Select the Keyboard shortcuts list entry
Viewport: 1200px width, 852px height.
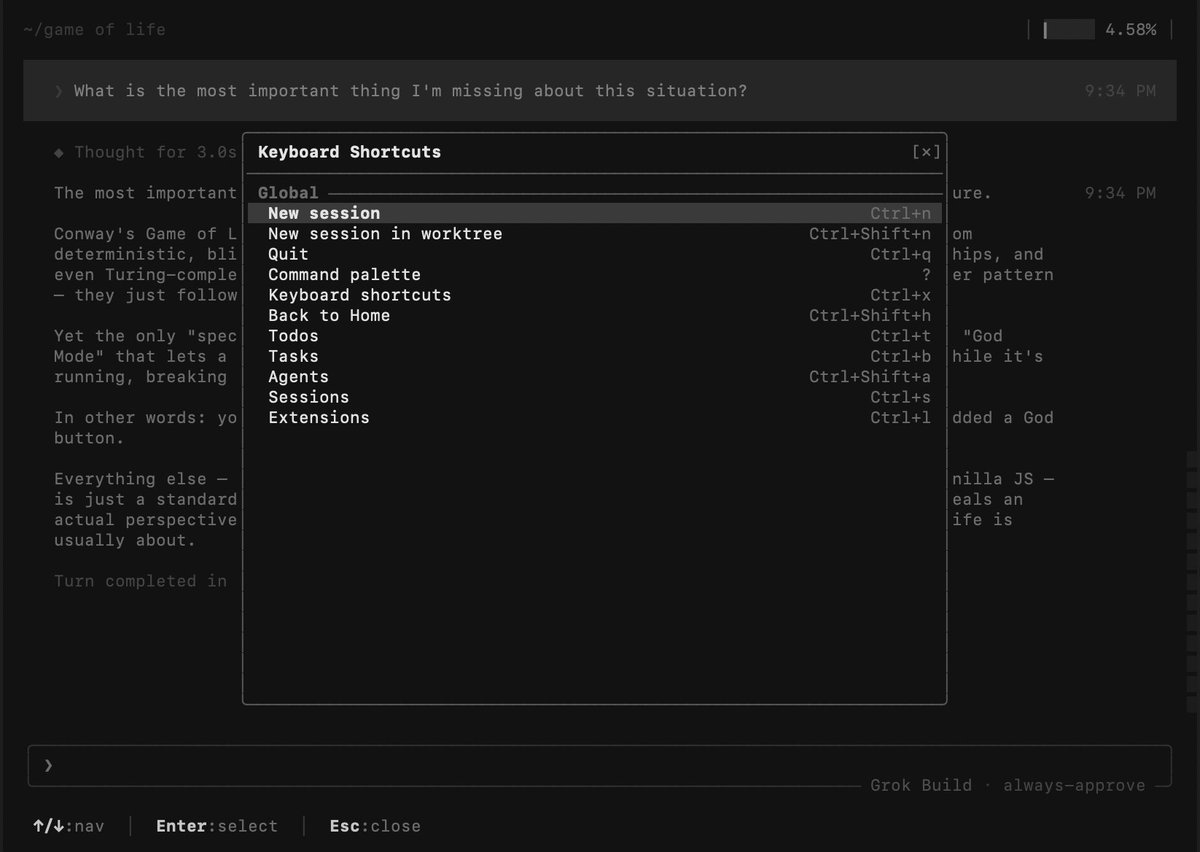tap(595, 295)
